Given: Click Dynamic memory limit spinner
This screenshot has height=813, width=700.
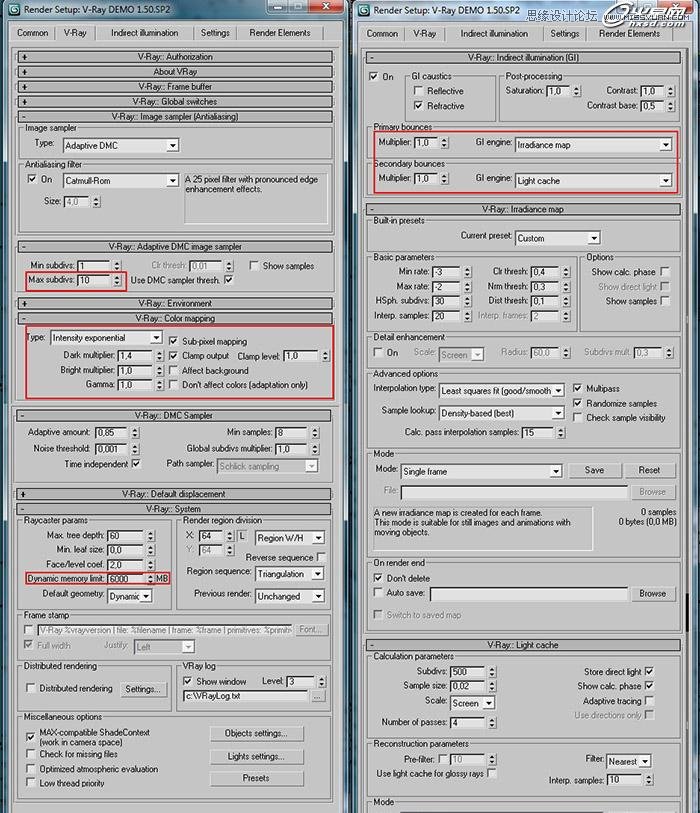Looking at the screenshot, I should pos(150,579).
